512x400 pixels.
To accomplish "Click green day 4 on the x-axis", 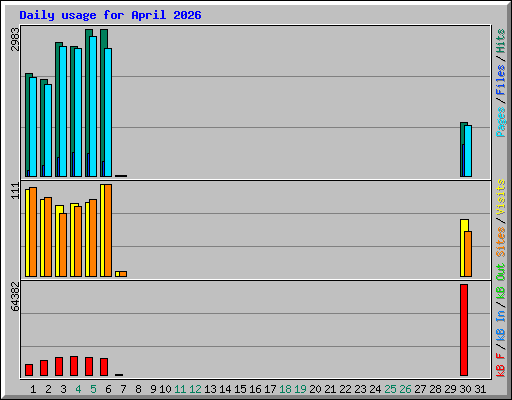I will coord(78,389).
